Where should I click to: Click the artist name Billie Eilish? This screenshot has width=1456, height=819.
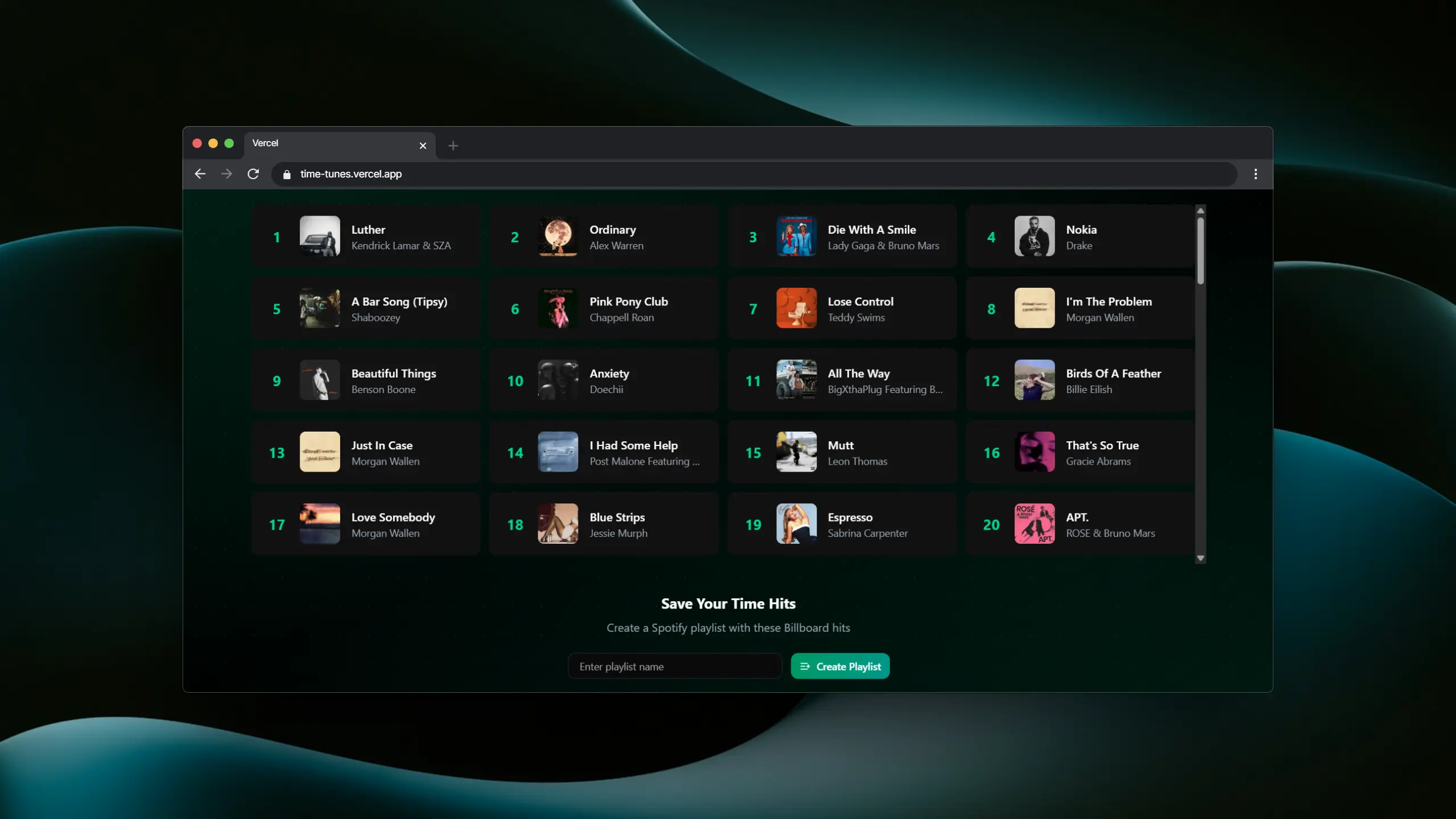coord(1089,390)
